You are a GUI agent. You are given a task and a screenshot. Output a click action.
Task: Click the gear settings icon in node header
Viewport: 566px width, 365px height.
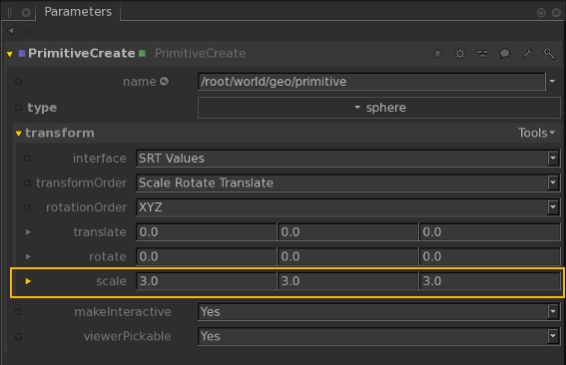pos(460,54)
